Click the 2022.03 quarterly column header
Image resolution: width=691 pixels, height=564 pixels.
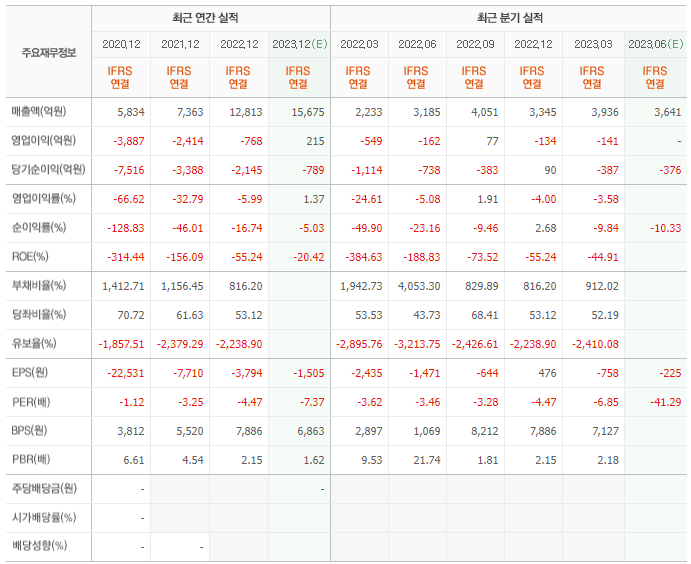359,44
